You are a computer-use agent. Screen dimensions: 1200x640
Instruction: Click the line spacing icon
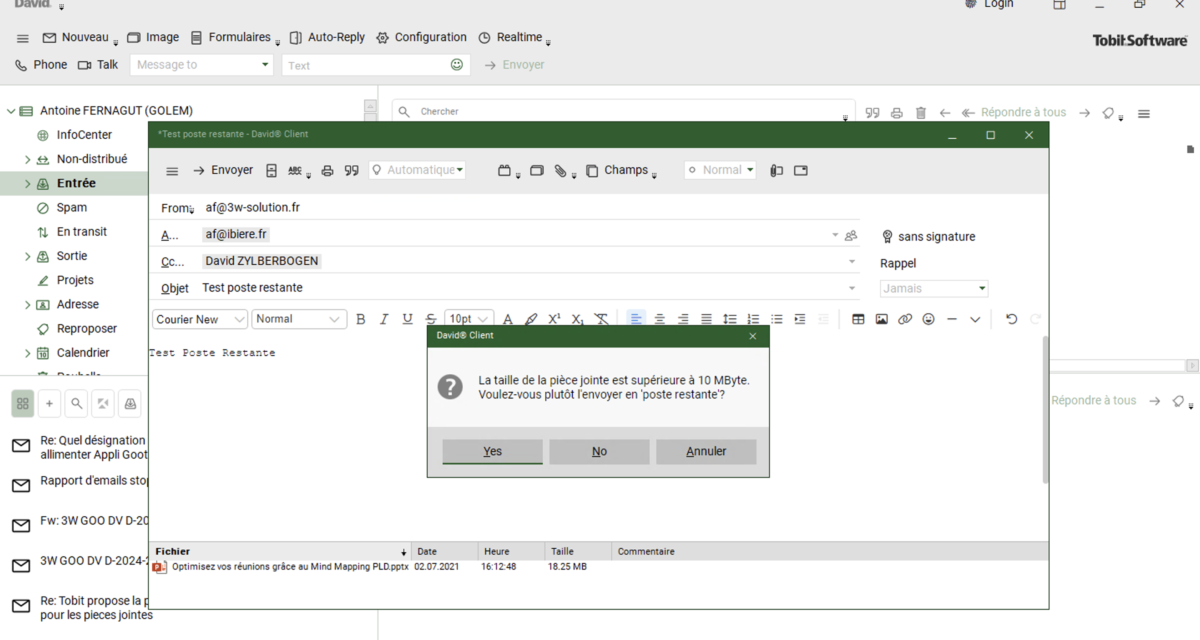pos(730,319)
